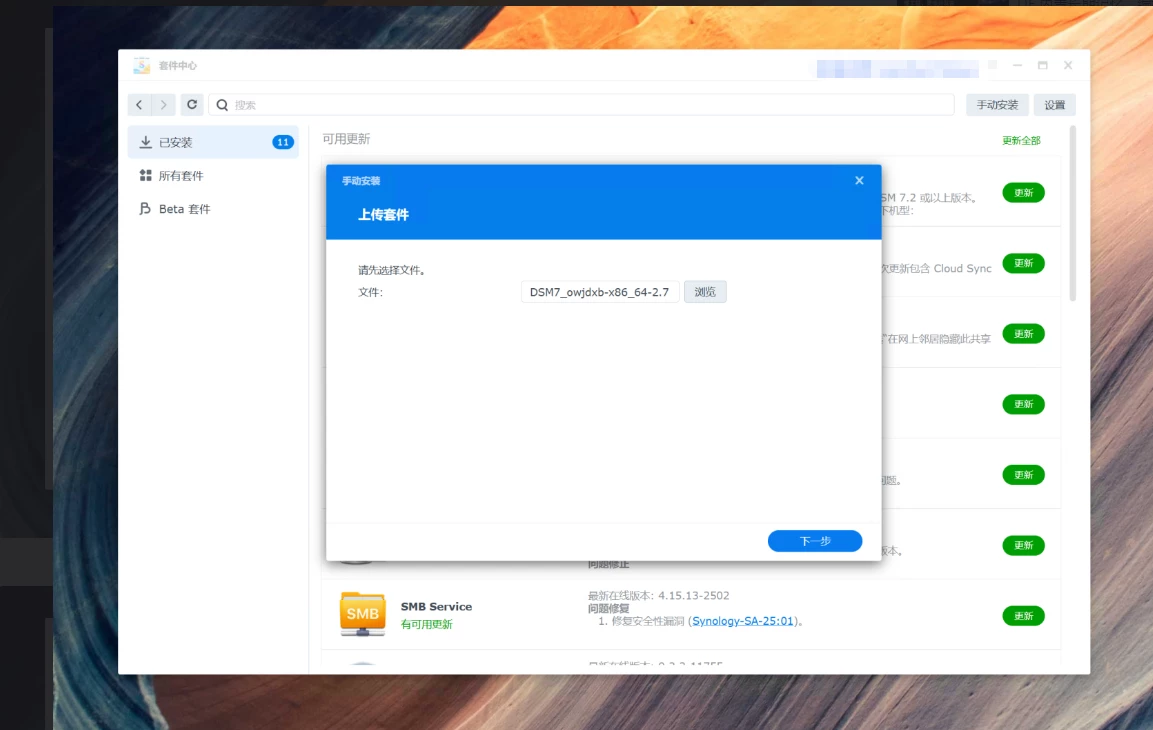The width and height of the screenshot is (1153, 730).
Task: Open 手动安装 in the toolbar
Action: coord(996,105)
